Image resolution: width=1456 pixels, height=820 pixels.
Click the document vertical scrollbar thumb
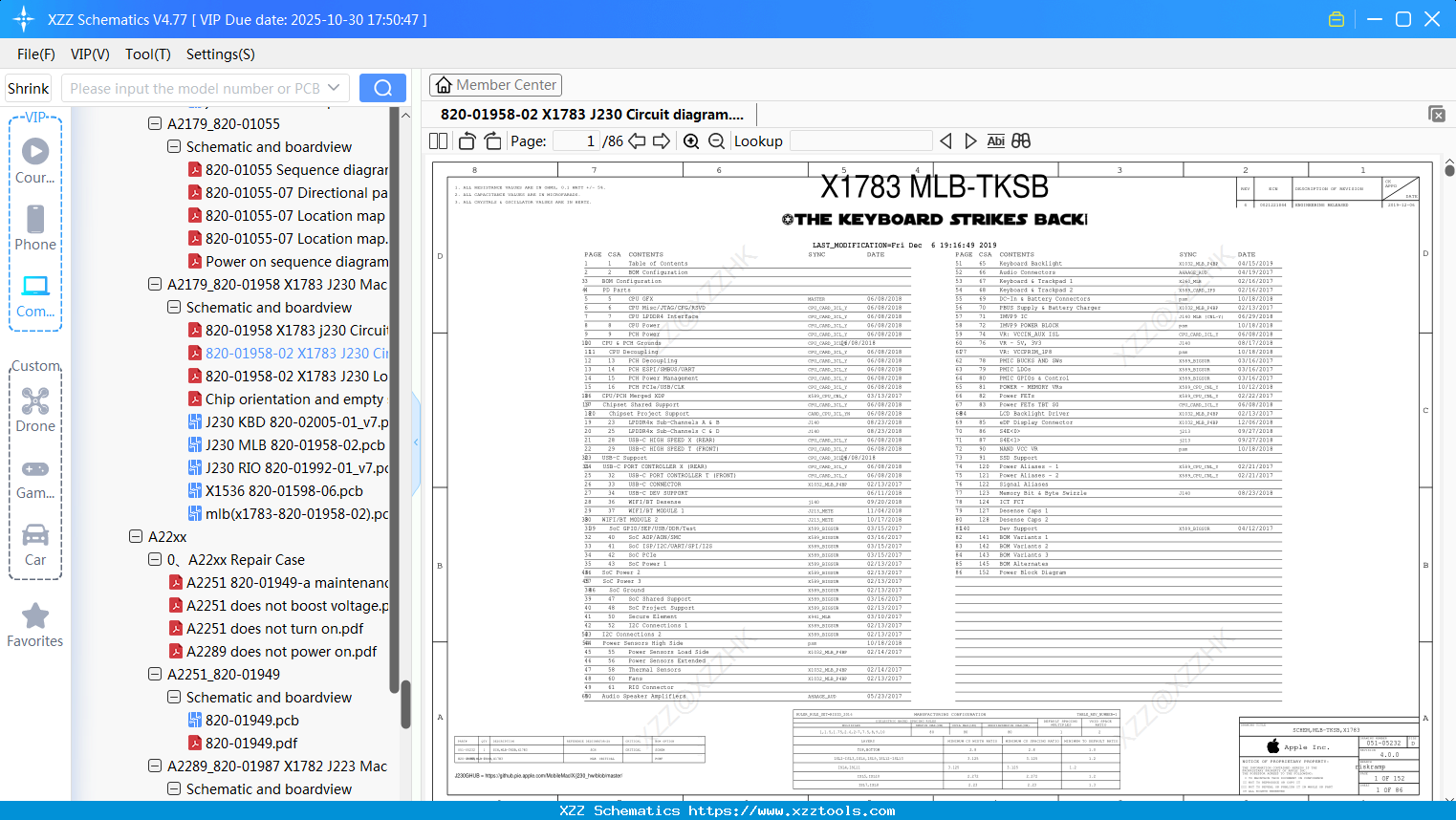click(x=1449, y=171)
